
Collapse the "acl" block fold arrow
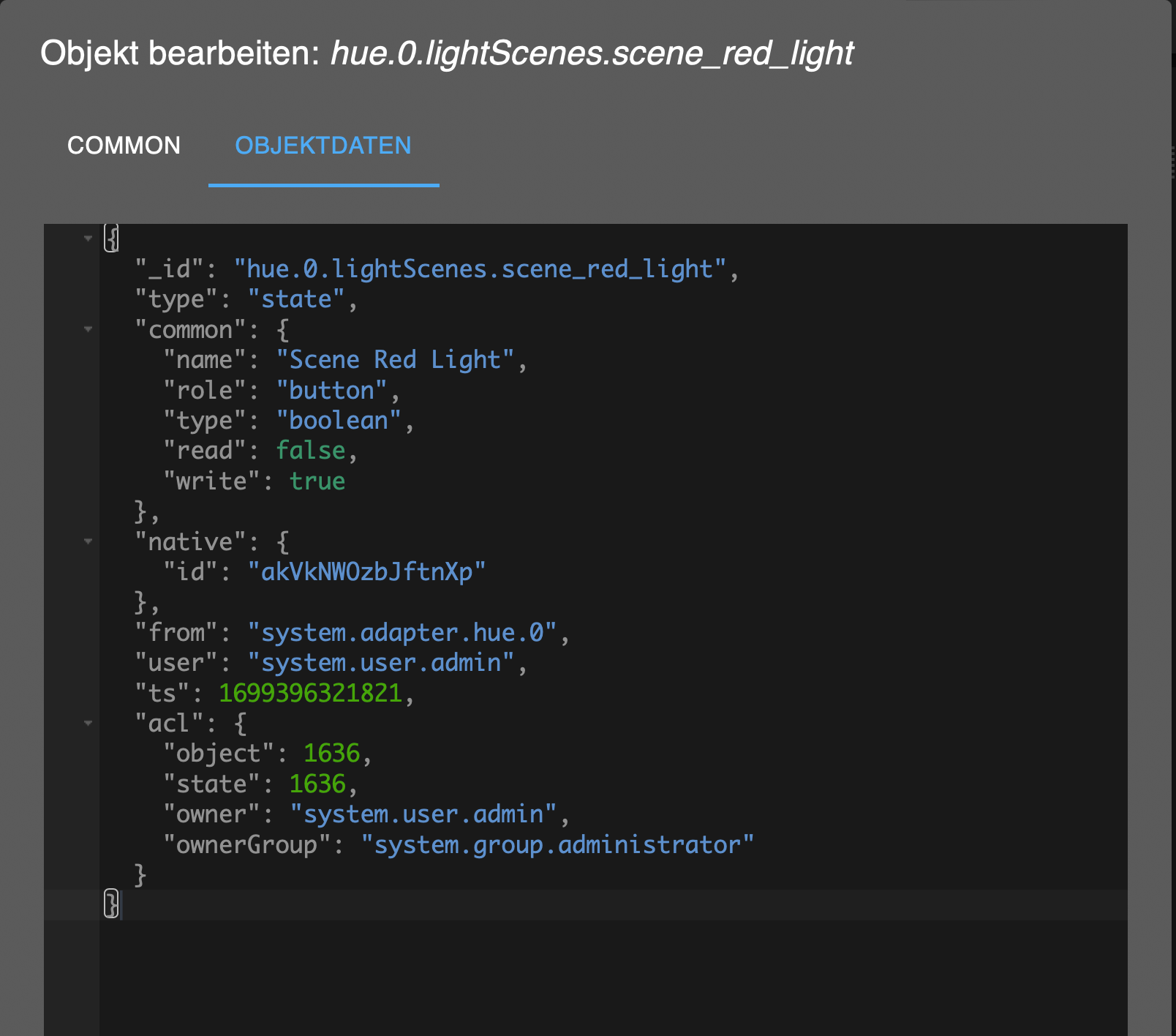[88, 723]
